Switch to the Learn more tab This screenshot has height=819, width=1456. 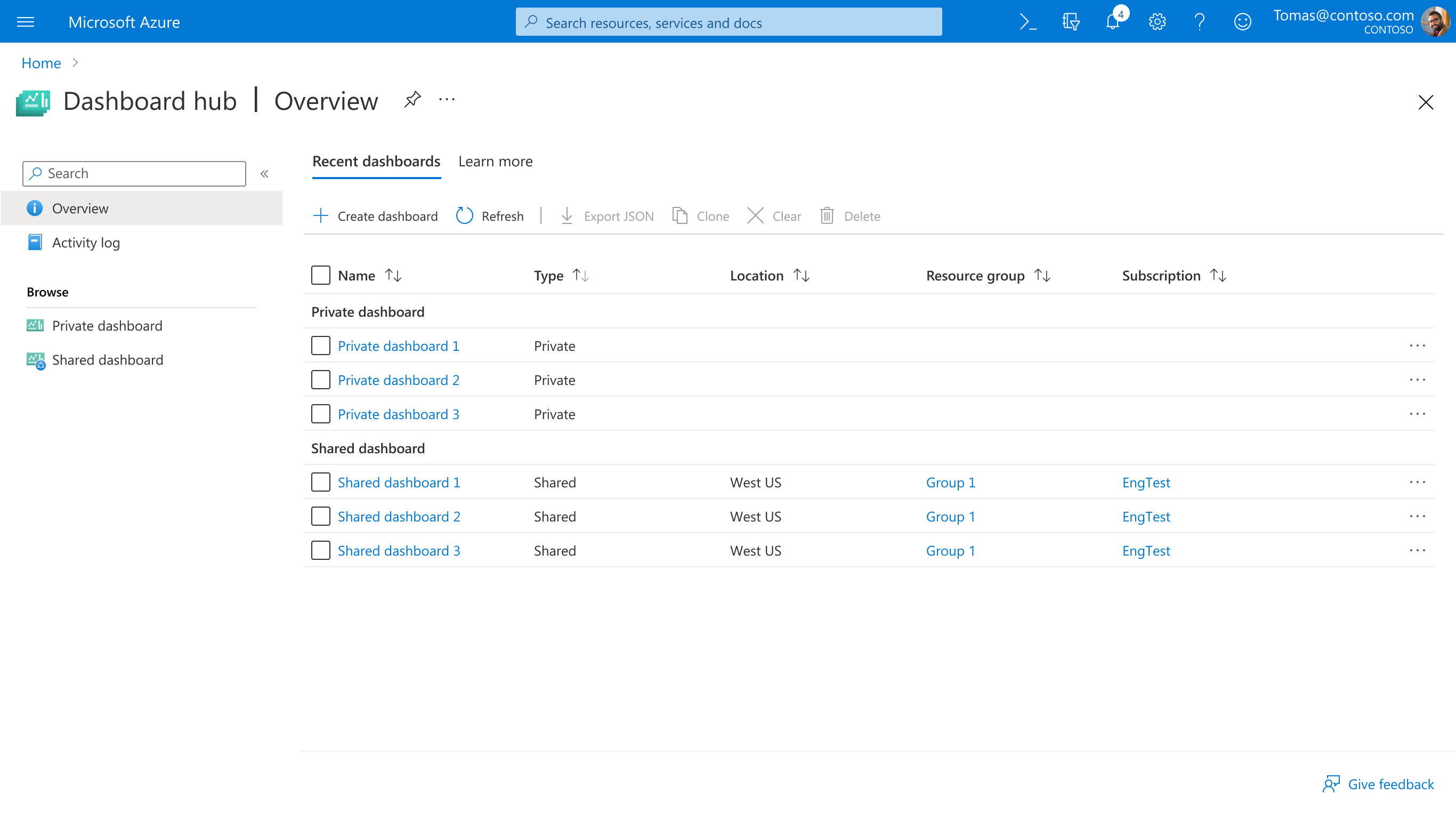pos(495,161)
